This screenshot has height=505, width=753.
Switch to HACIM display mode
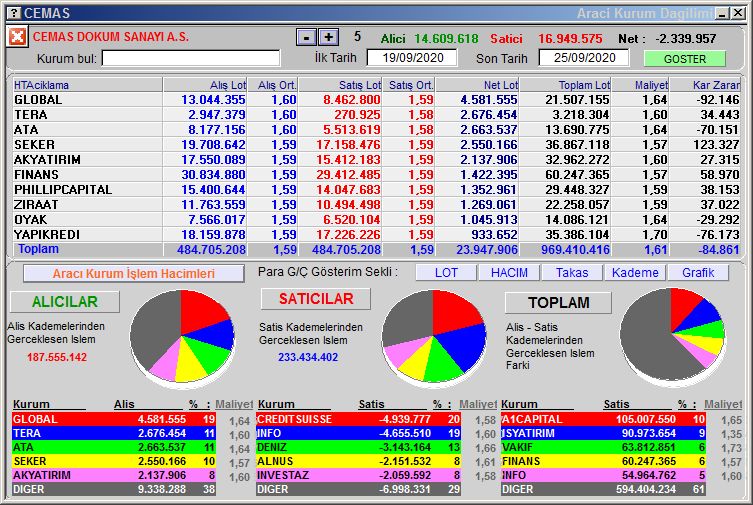(509, 273)
